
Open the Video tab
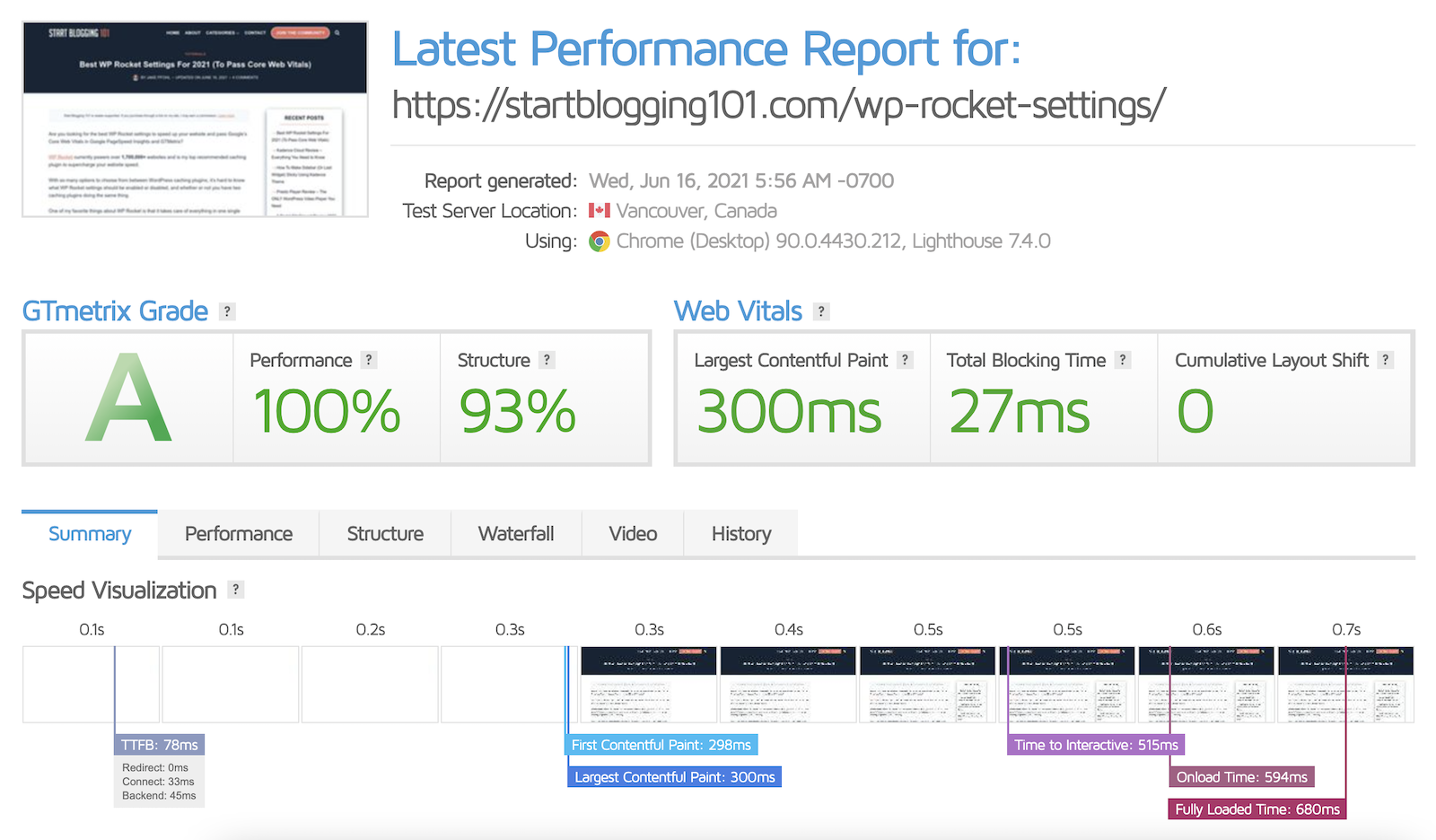click(x=633, y=534)
